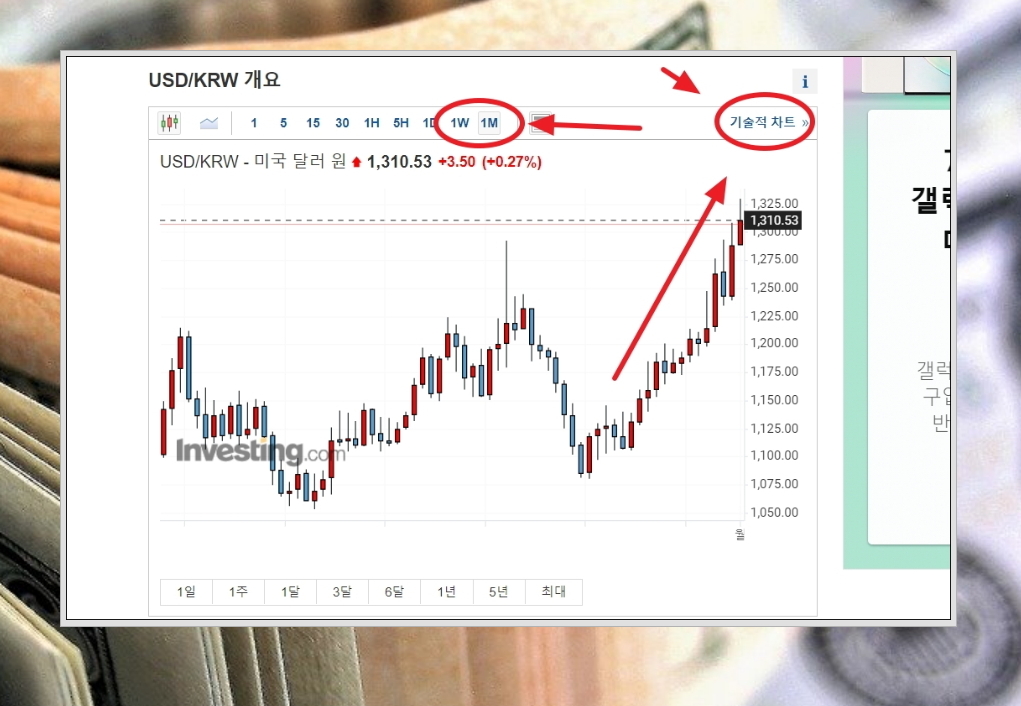
Task: Click the 1,200.00 axis label
Action: click(774, 343)
